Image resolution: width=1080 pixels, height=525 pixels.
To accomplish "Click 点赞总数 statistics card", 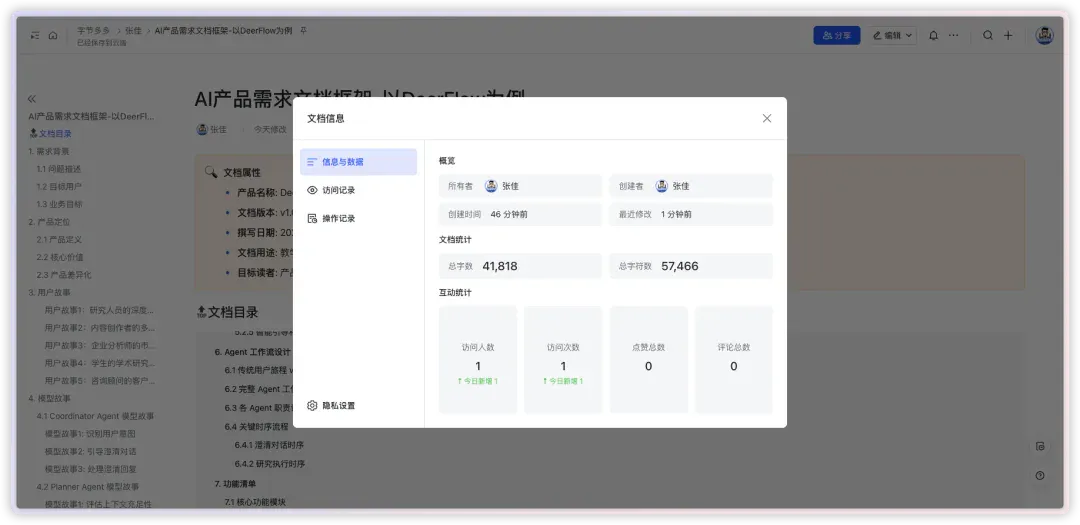I will click(648, 360).
